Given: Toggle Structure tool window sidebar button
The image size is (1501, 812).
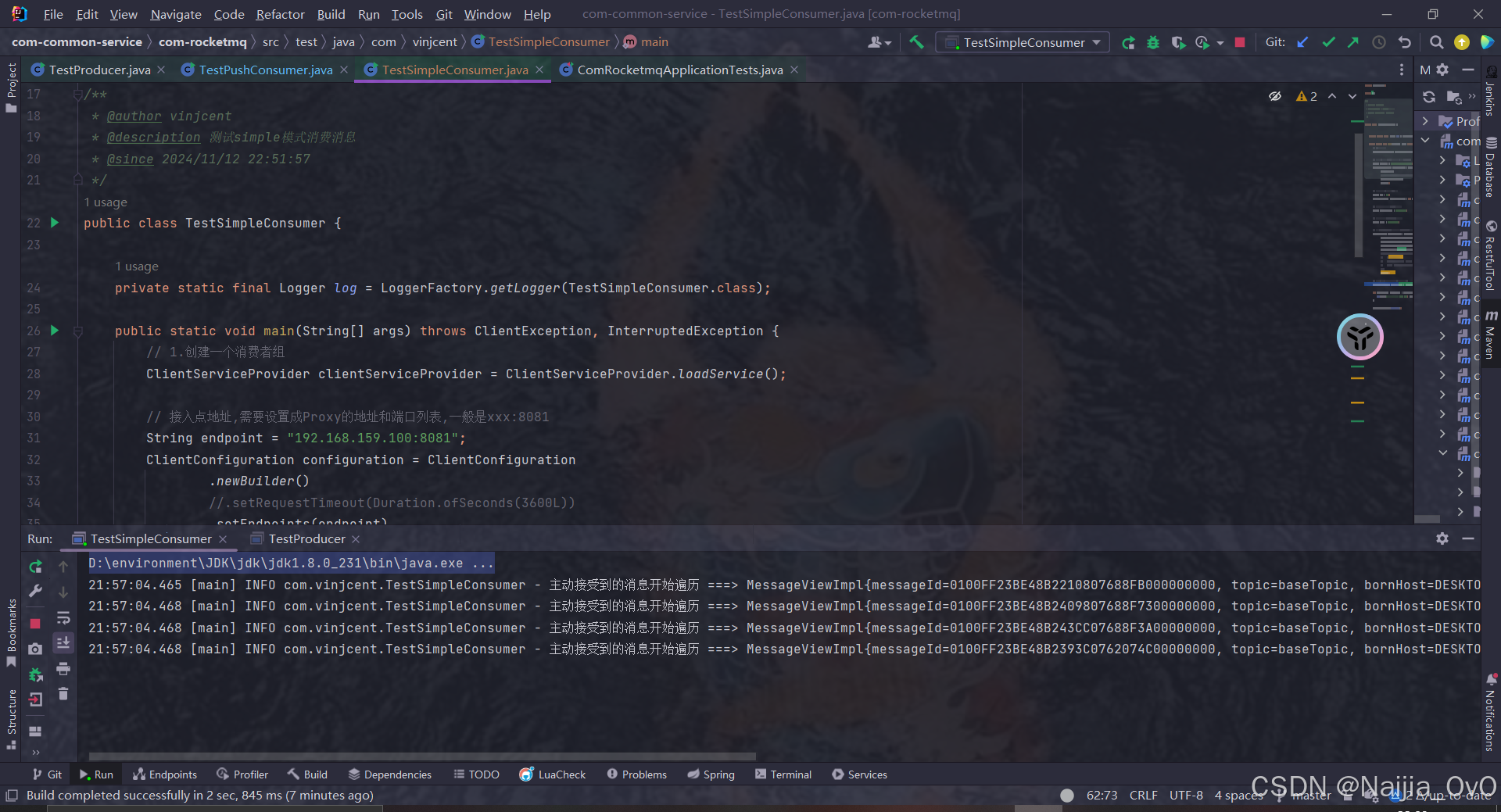Looking at the screenshot, I should (11, 719).
